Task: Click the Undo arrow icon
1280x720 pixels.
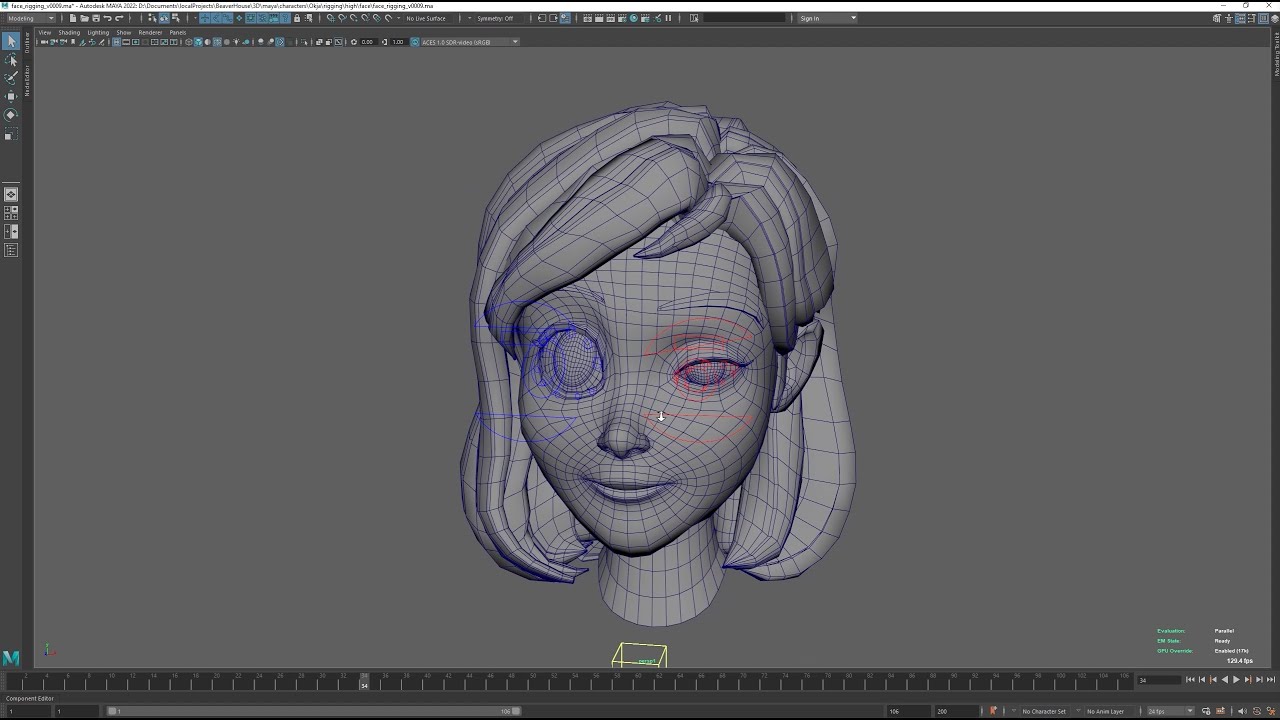Action: coord(107,18)
